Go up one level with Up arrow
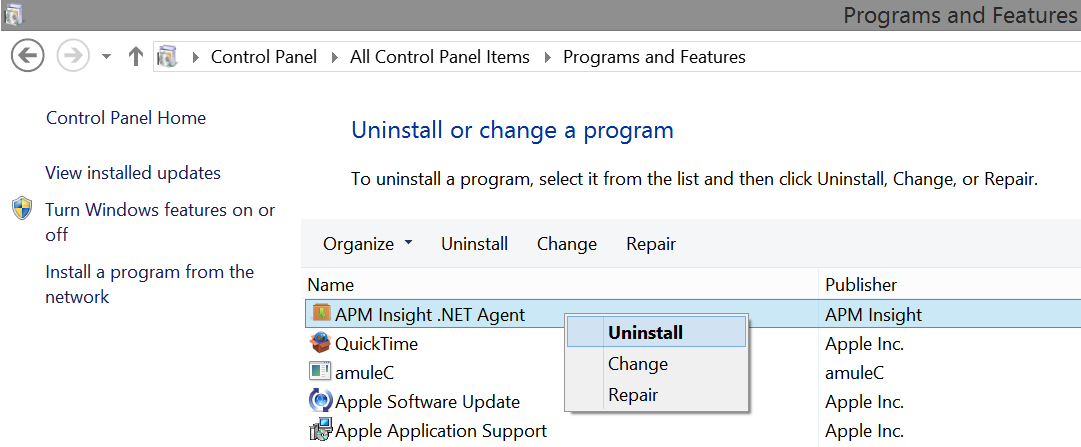This screenshot has height=447, width=1081. 136,57
